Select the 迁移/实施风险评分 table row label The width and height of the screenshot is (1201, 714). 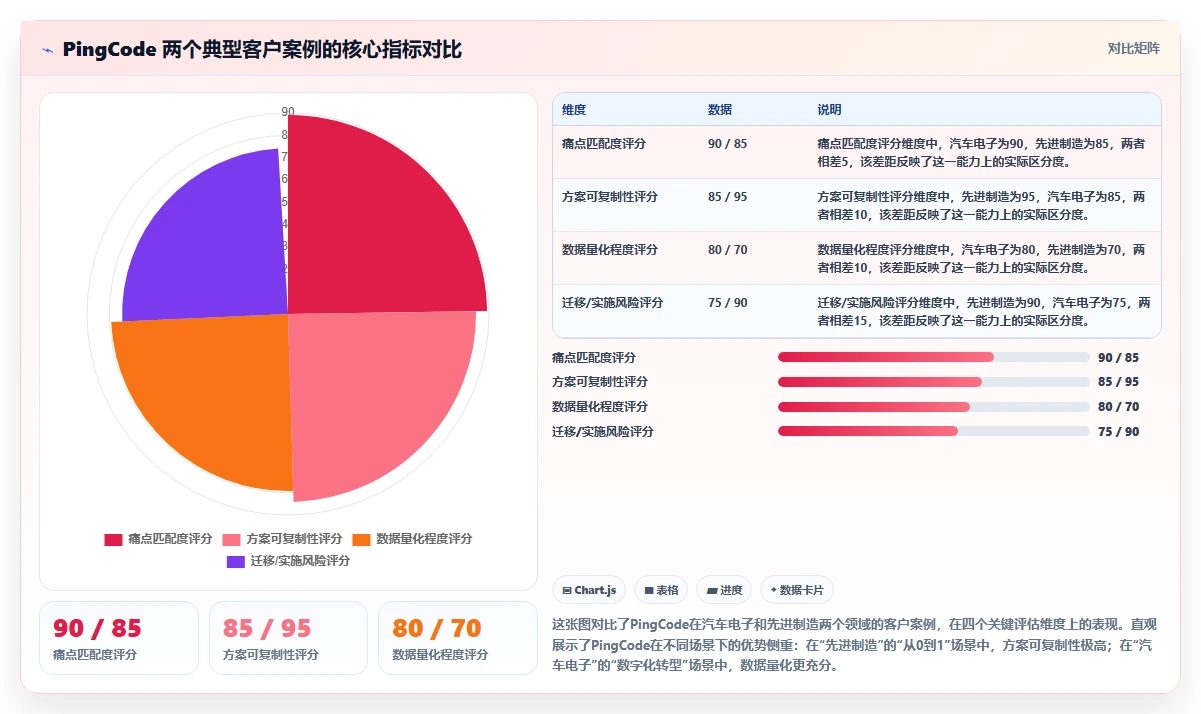[612, 303]
